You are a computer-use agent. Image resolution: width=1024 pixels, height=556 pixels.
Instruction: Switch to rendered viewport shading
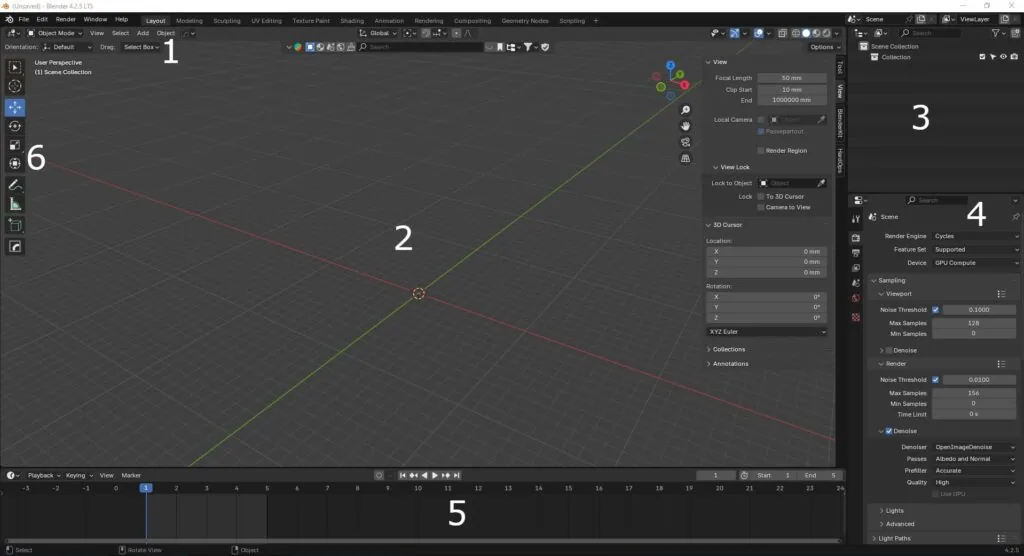826,33
